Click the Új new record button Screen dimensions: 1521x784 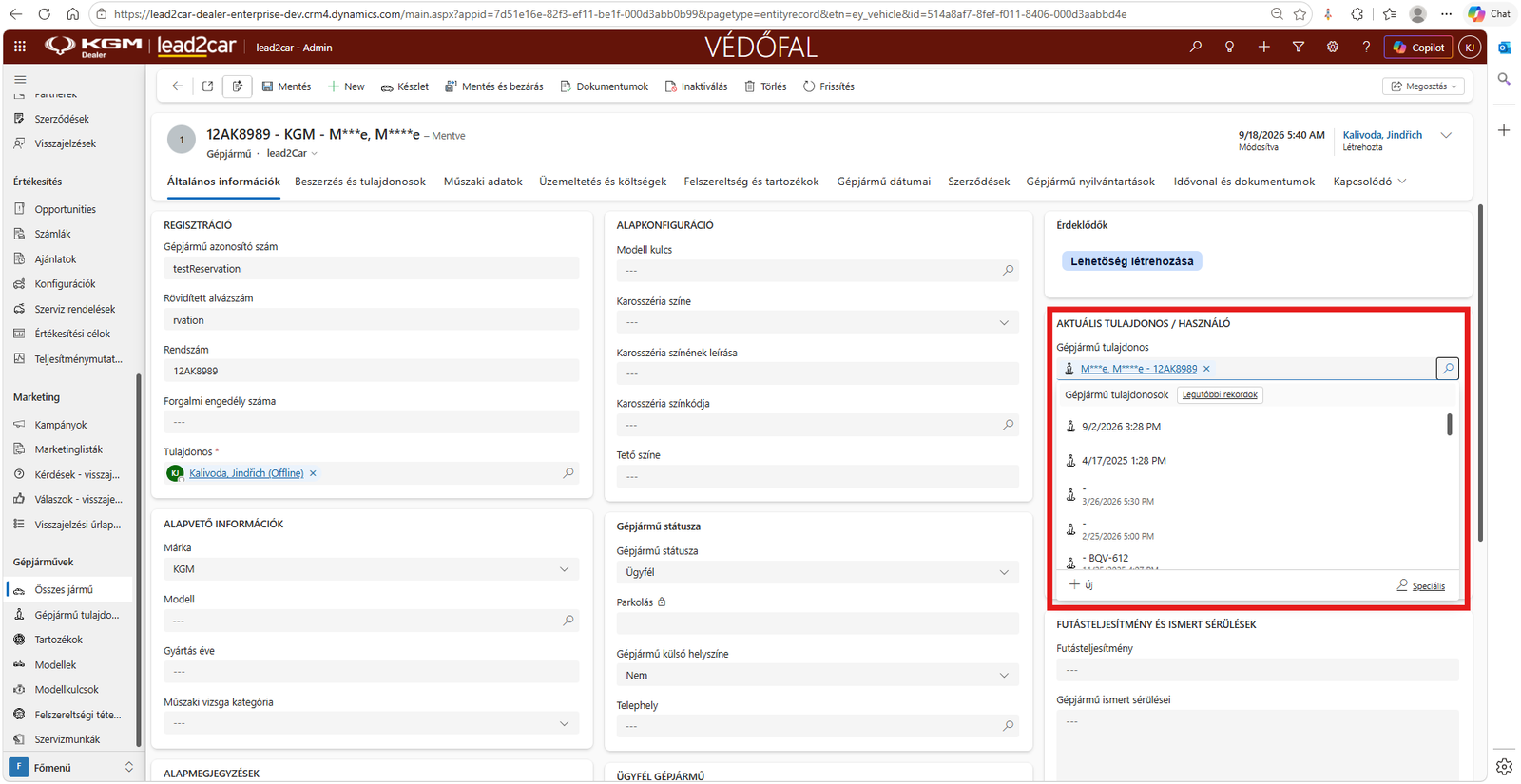(1081, 585)
